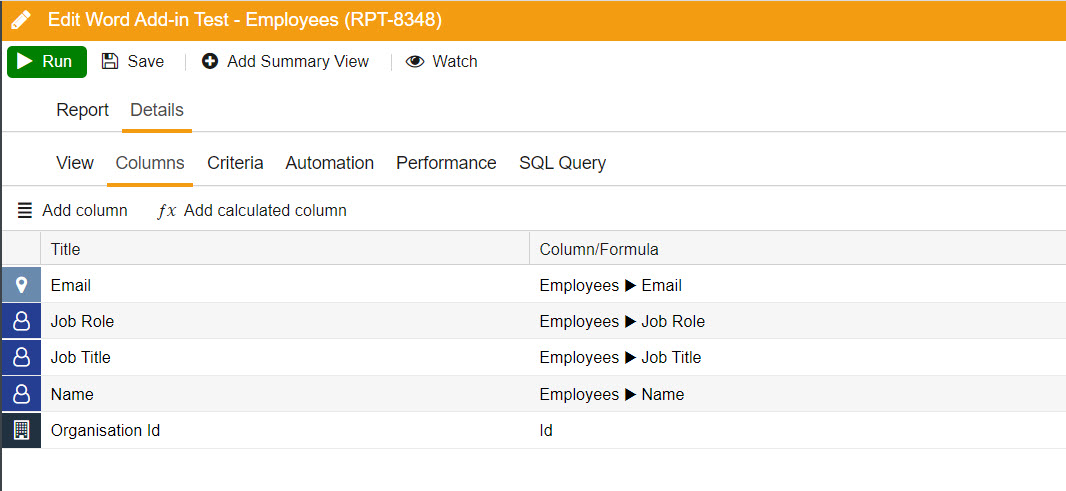Click the Column/Formula column header
1066x491 pixels.
(x=797, y=250)
